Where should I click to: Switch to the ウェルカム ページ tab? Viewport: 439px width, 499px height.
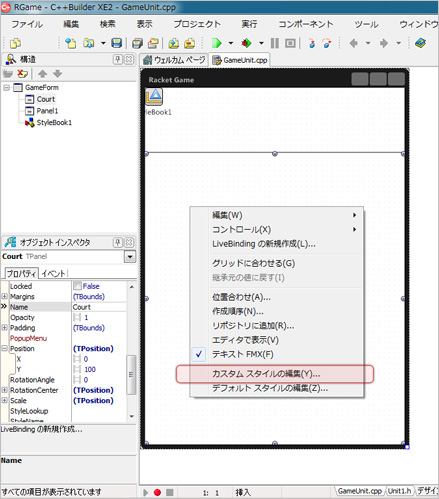tap(174, 60)
